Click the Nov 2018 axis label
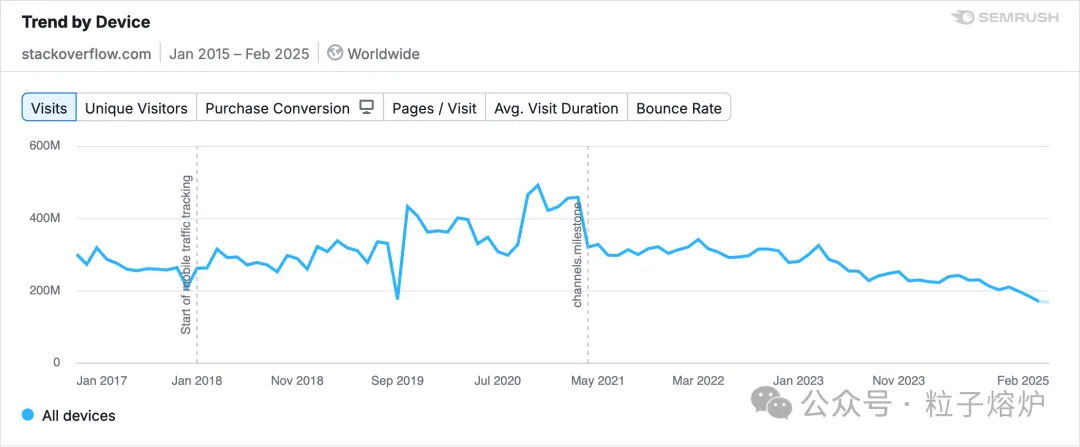The height and width of the screenshot is (447, 1080). pos(297,380)
